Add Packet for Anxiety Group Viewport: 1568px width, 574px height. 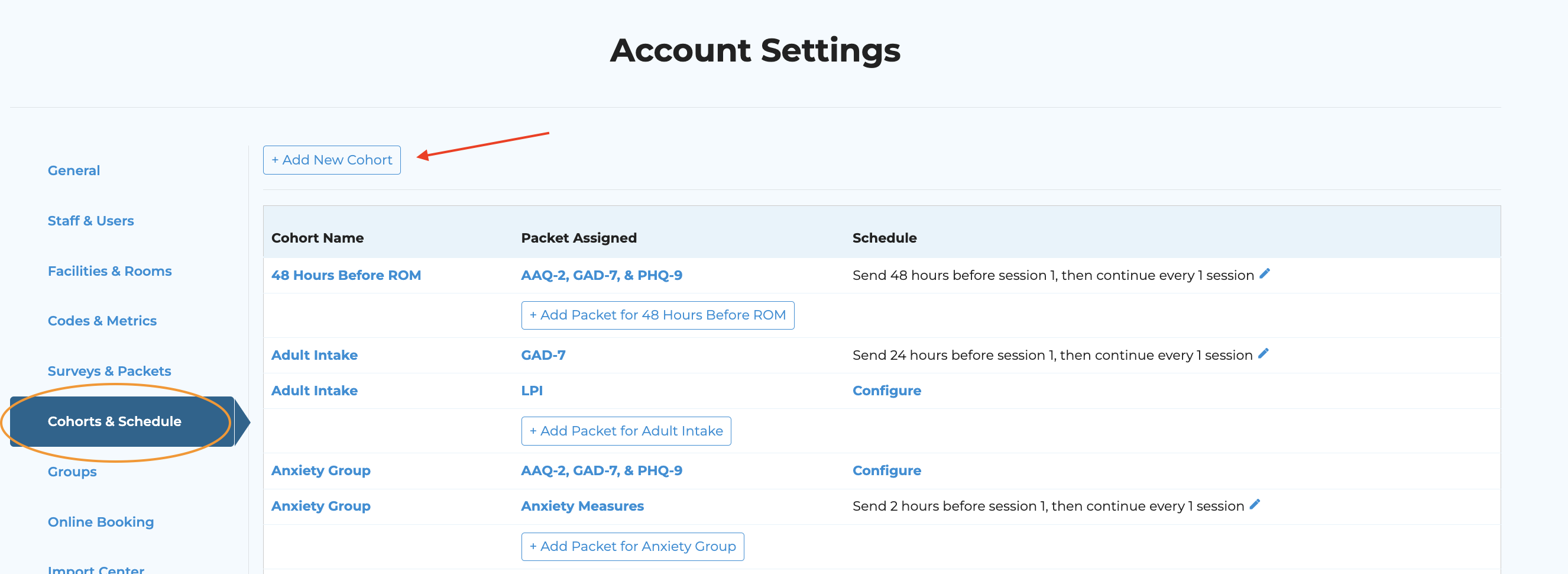632,547
